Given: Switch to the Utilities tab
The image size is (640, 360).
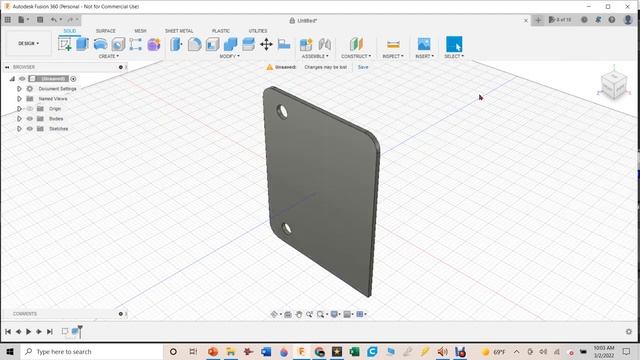Looking at the screenshot, I should [258, 31].
